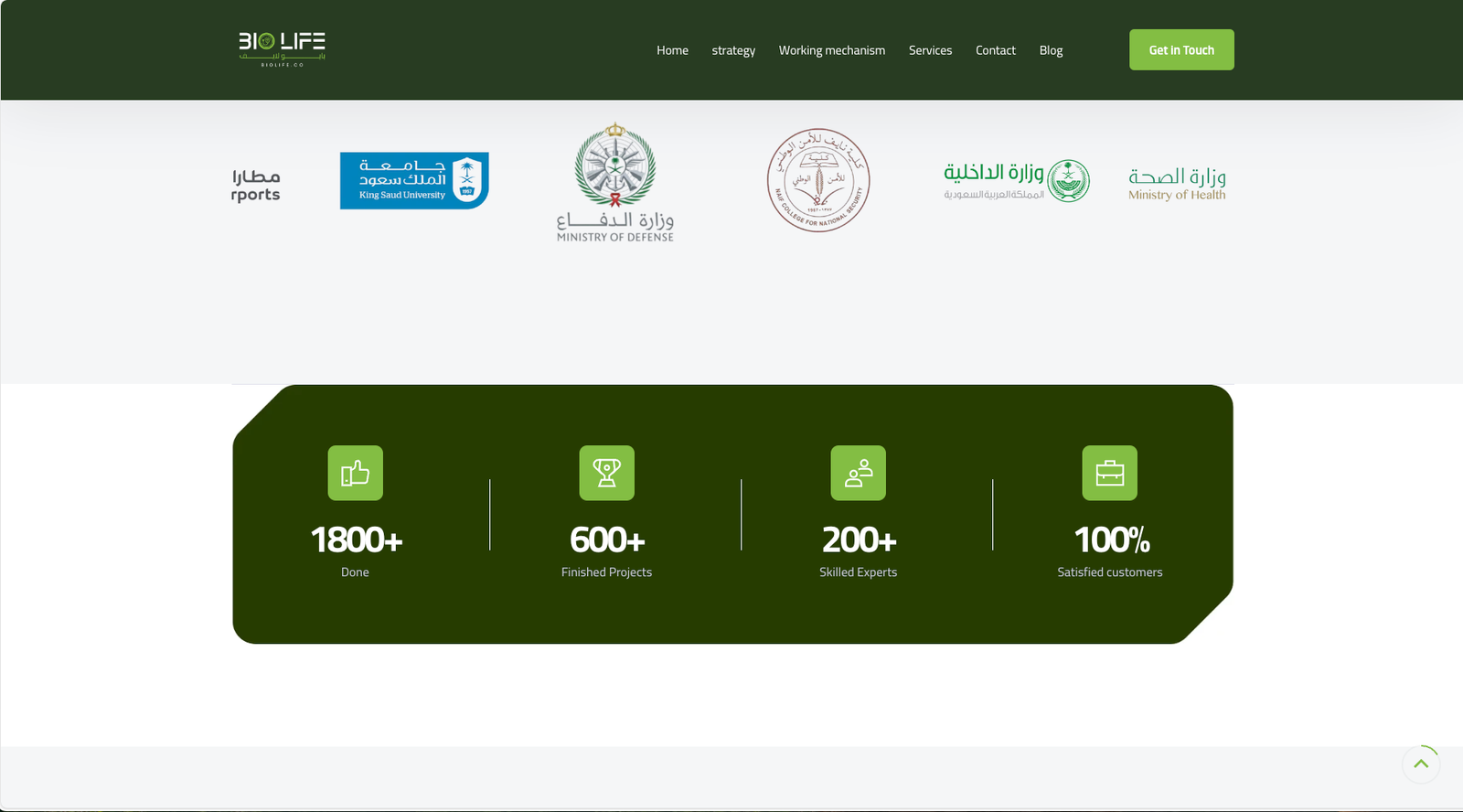Click the Ministry of Interior logo
The width and height of the screenshot is (1463, 812).
pyautogui.click(x=1016, y=180)
